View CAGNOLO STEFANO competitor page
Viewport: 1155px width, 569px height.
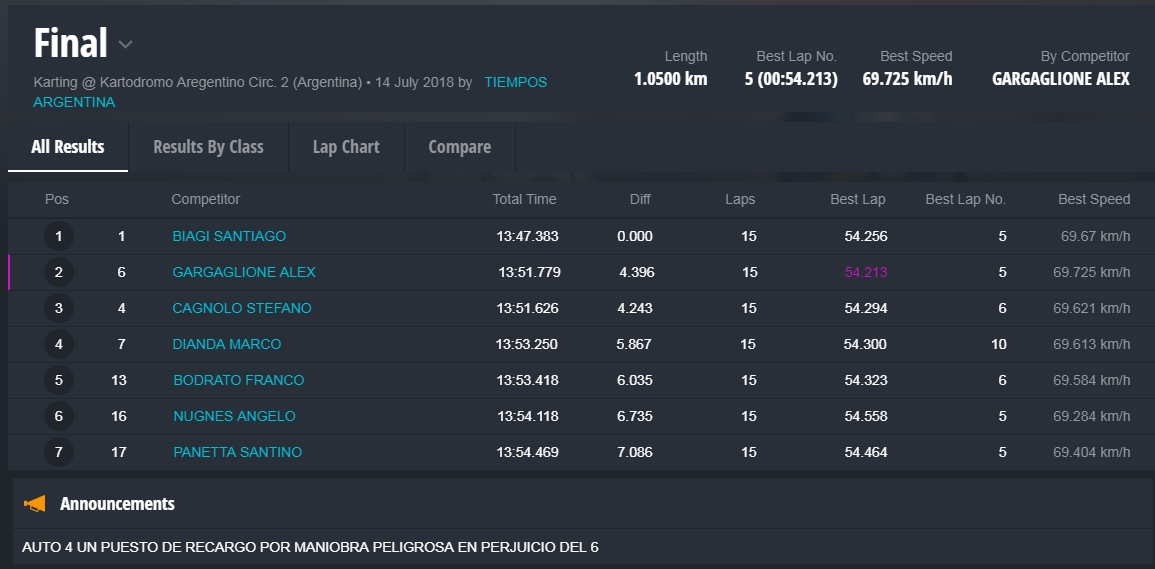[x=242, y=308]
